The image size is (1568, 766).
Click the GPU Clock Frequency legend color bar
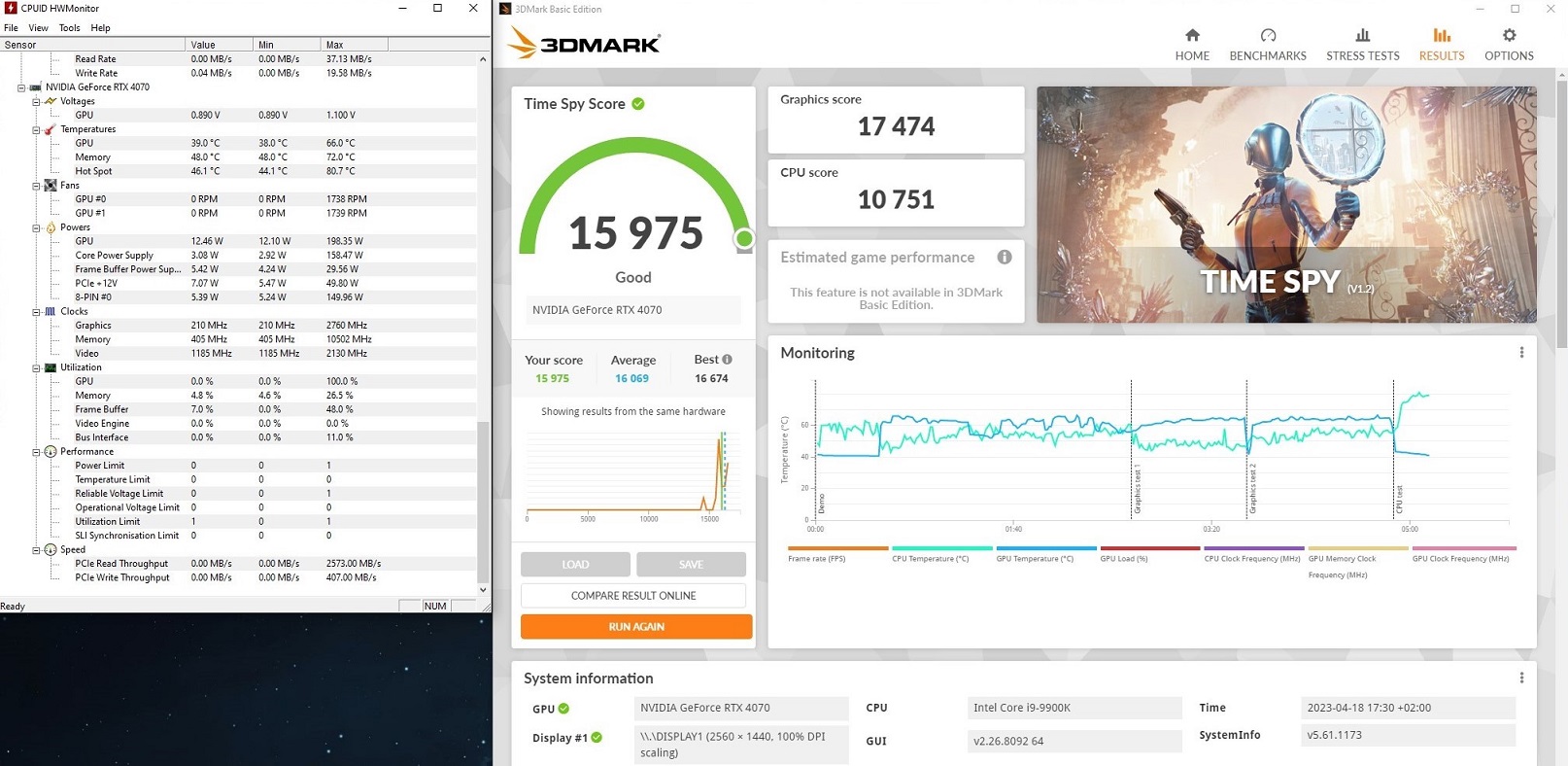tap(1462, 548)
